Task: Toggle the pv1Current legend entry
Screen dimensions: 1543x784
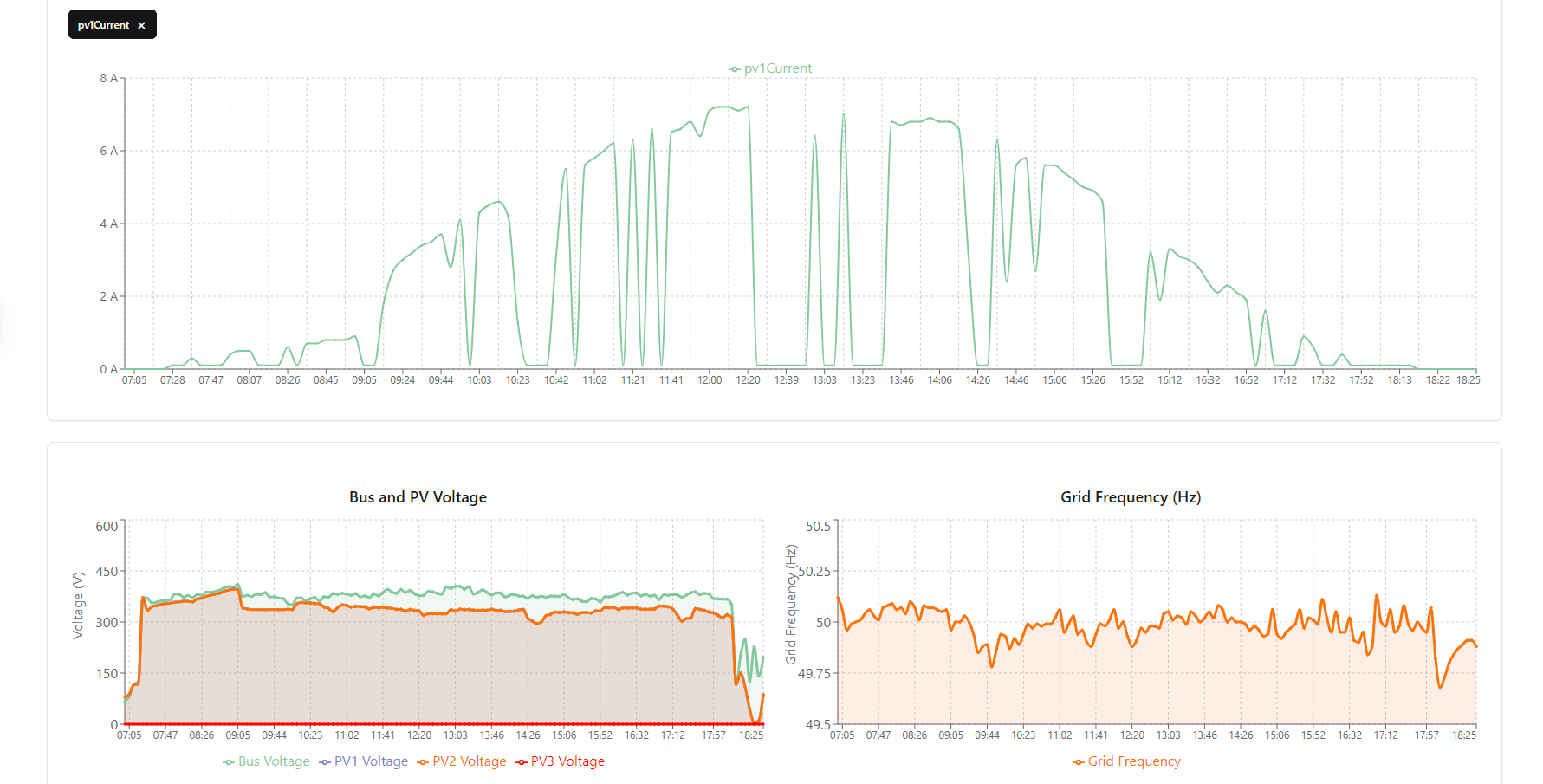Action: [770, 68]
